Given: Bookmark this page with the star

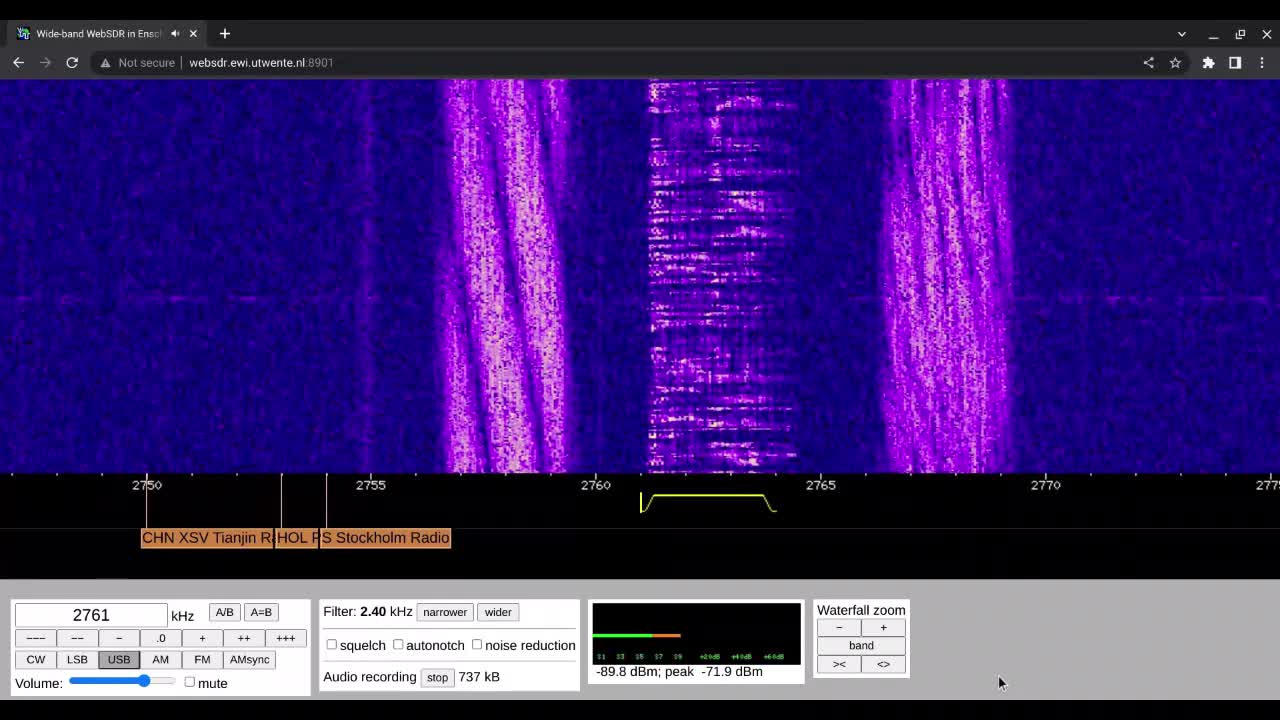Looking at the screenshot, I should (x=1175, y=62).
